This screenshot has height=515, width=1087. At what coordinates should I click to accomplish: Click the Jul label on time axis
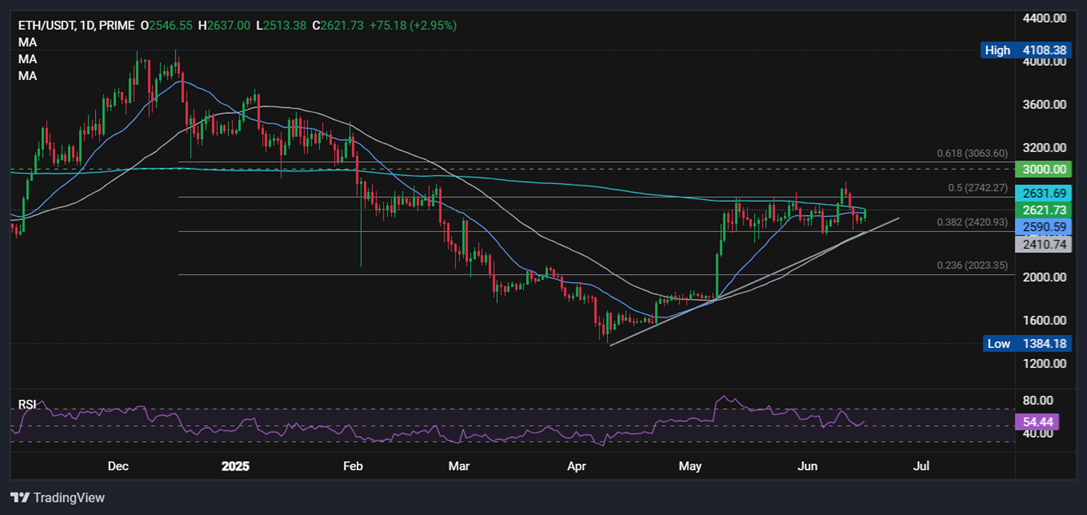922,466
